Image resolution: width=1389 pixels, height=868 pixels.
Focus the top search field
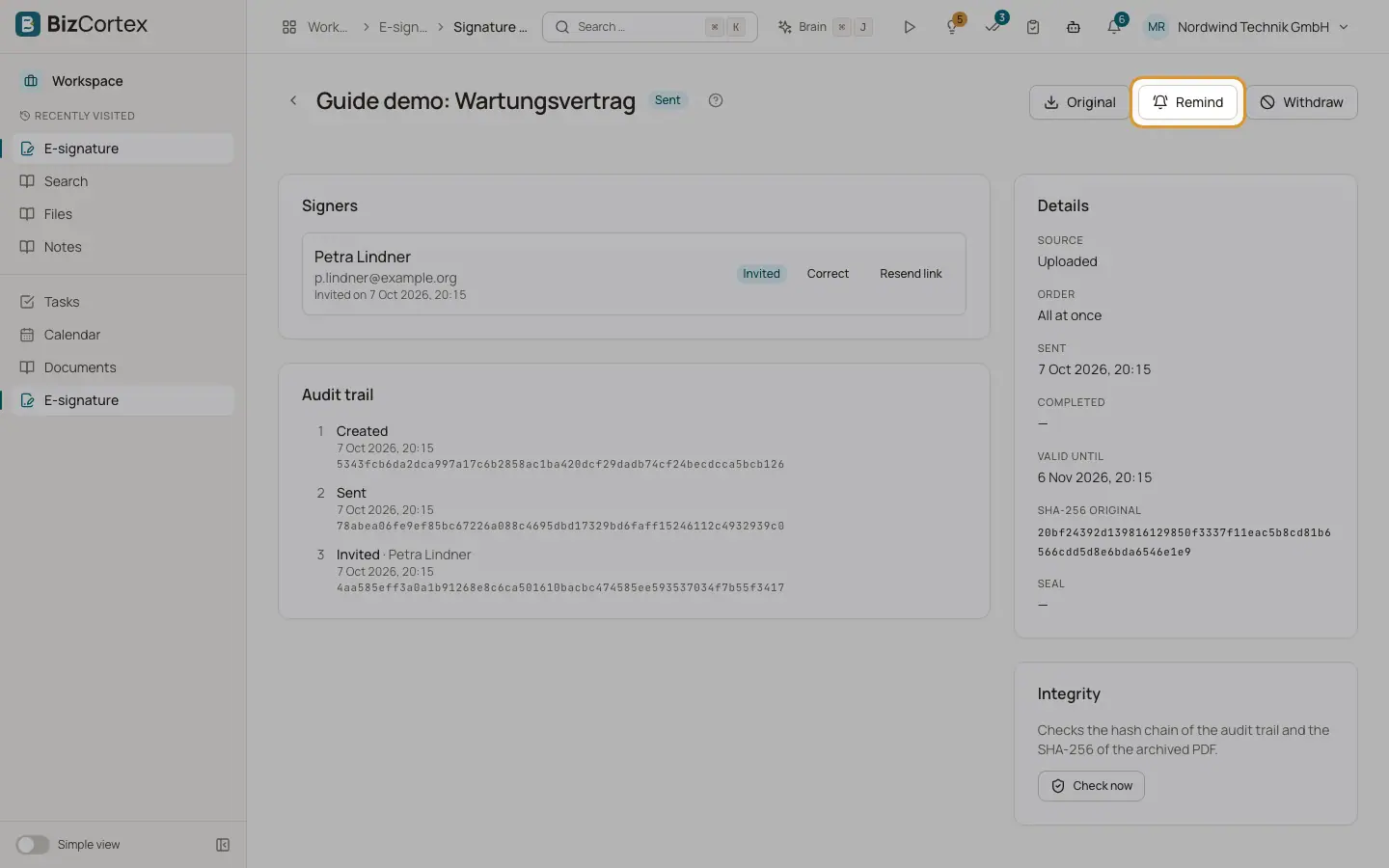point(649,27)
